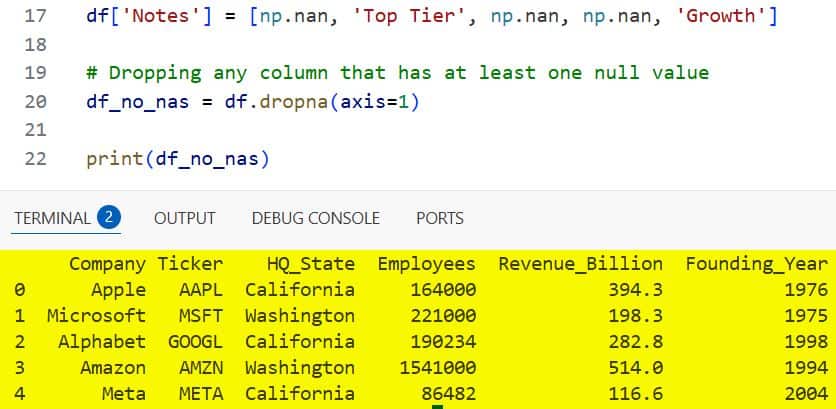The image size is (836, 409).
Task: Click revenue value 116.6
Action: pyautogui.click(x=636, y=394)
